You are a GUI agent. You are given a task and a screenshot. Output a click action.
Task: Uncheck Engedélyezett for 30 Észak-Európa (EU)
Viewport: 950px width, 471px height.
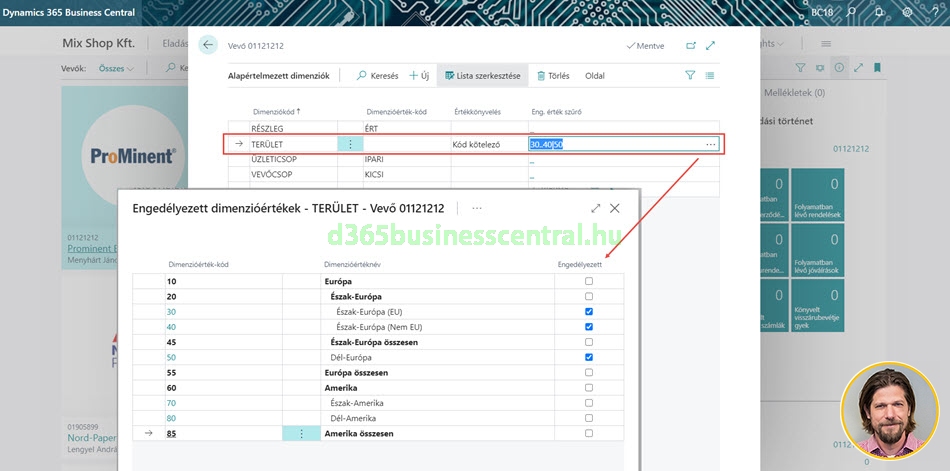tap(589, 312)
